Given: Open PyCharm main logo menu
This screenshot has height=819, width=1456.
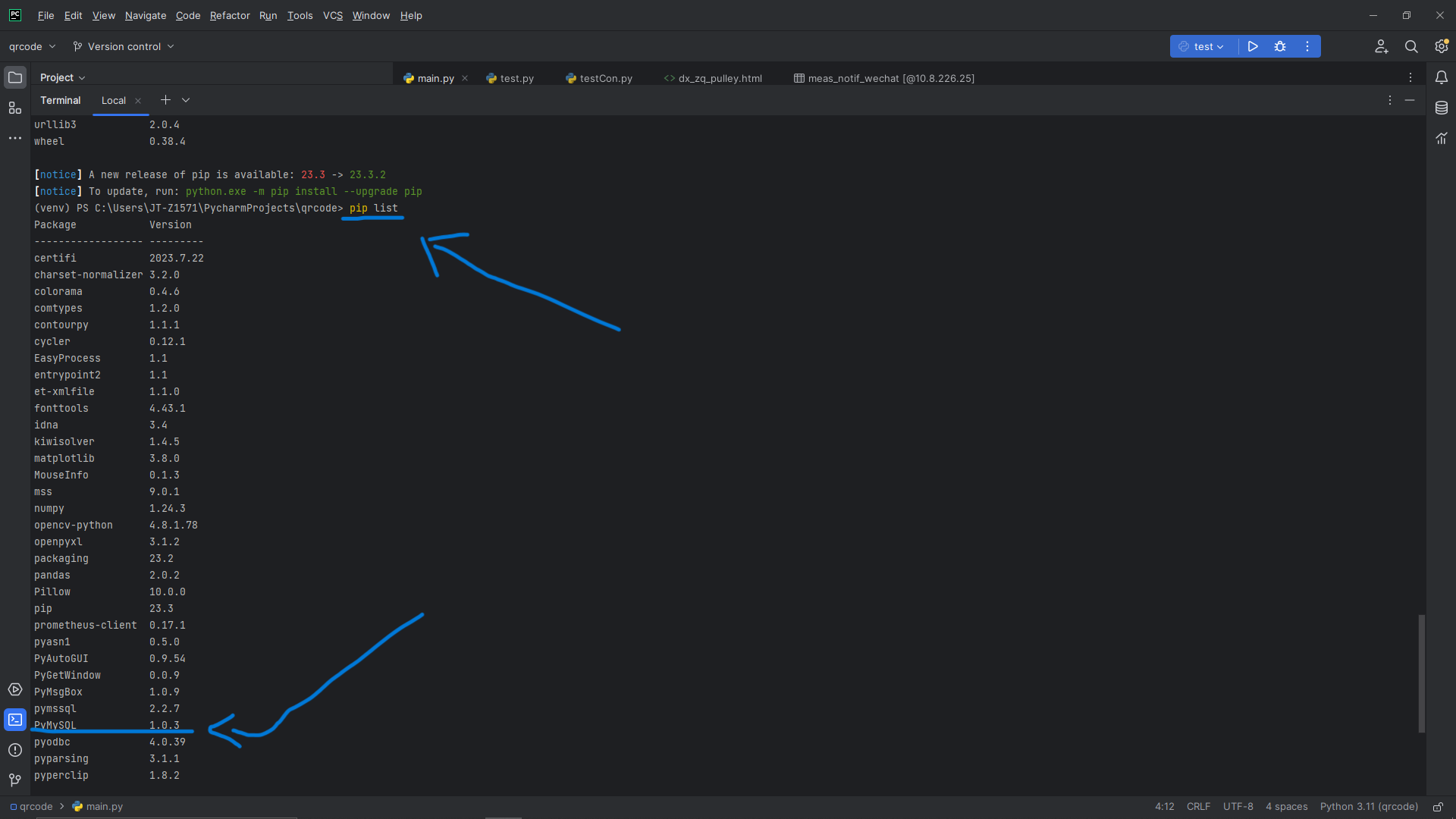Looking at the screenshot, I should click(x=15, y=15).
